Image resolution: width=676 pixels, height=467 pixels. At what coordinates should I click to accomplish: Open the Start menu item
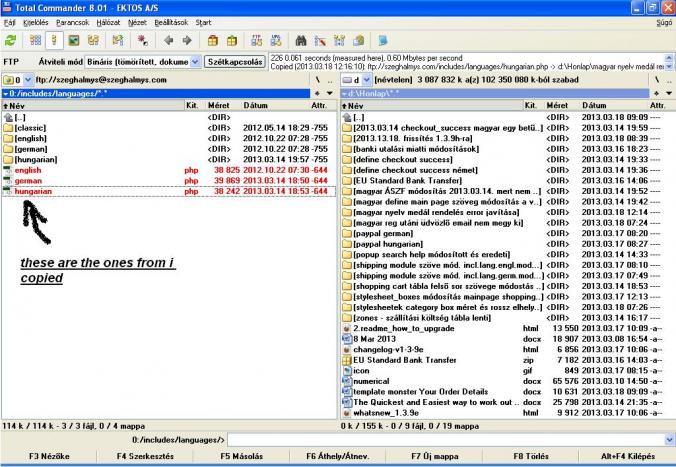pyautogui.click(x=203, y=22)
